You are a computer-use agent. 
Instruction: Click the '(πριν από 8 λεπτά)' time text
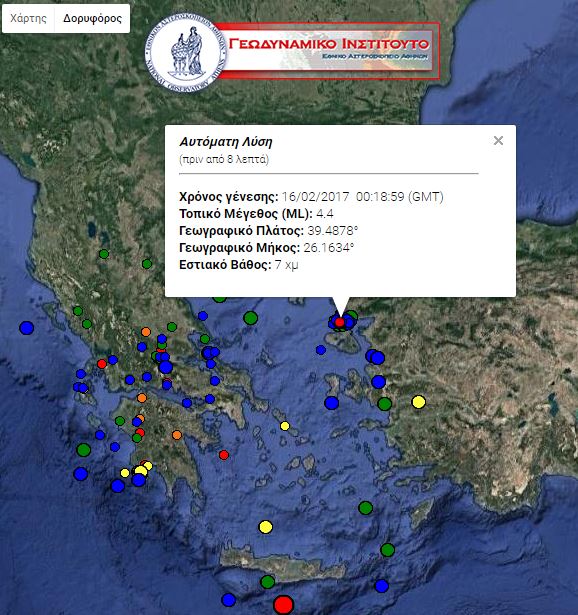coord(224,159)
